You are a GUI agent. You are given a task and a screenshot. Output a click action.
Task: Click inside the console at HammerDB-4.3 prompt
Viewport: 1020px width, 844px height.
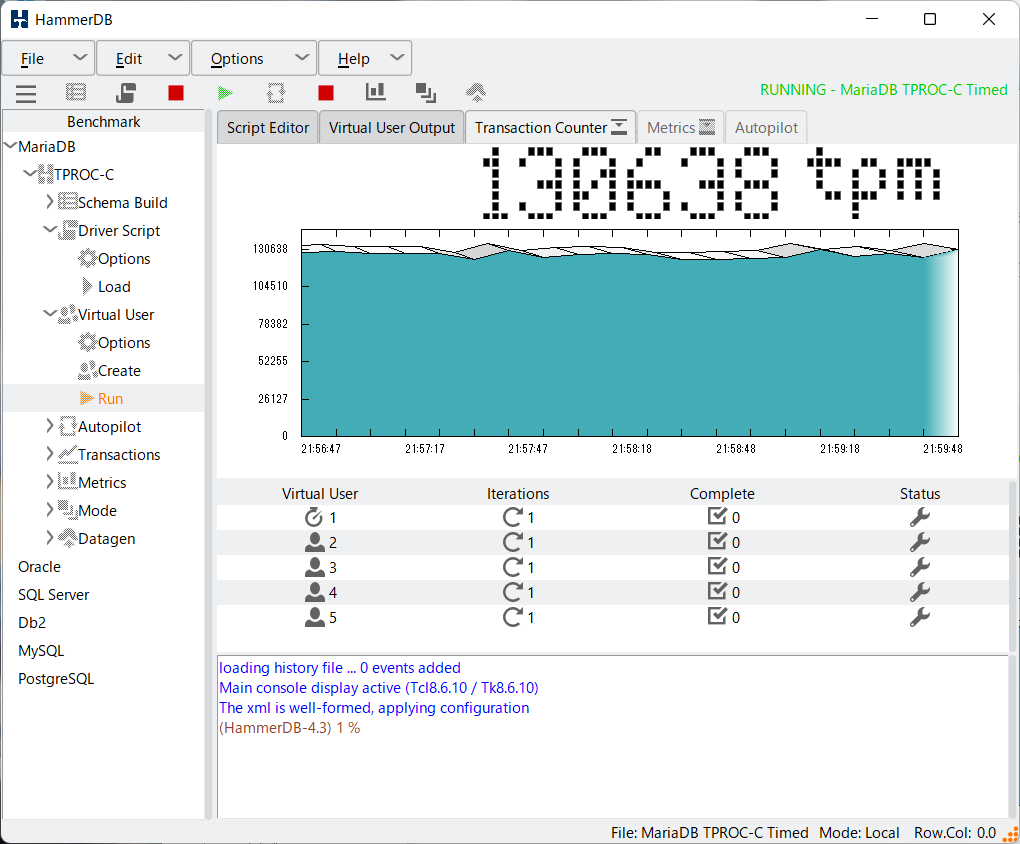pyautogui.click(x=289, y=728)
